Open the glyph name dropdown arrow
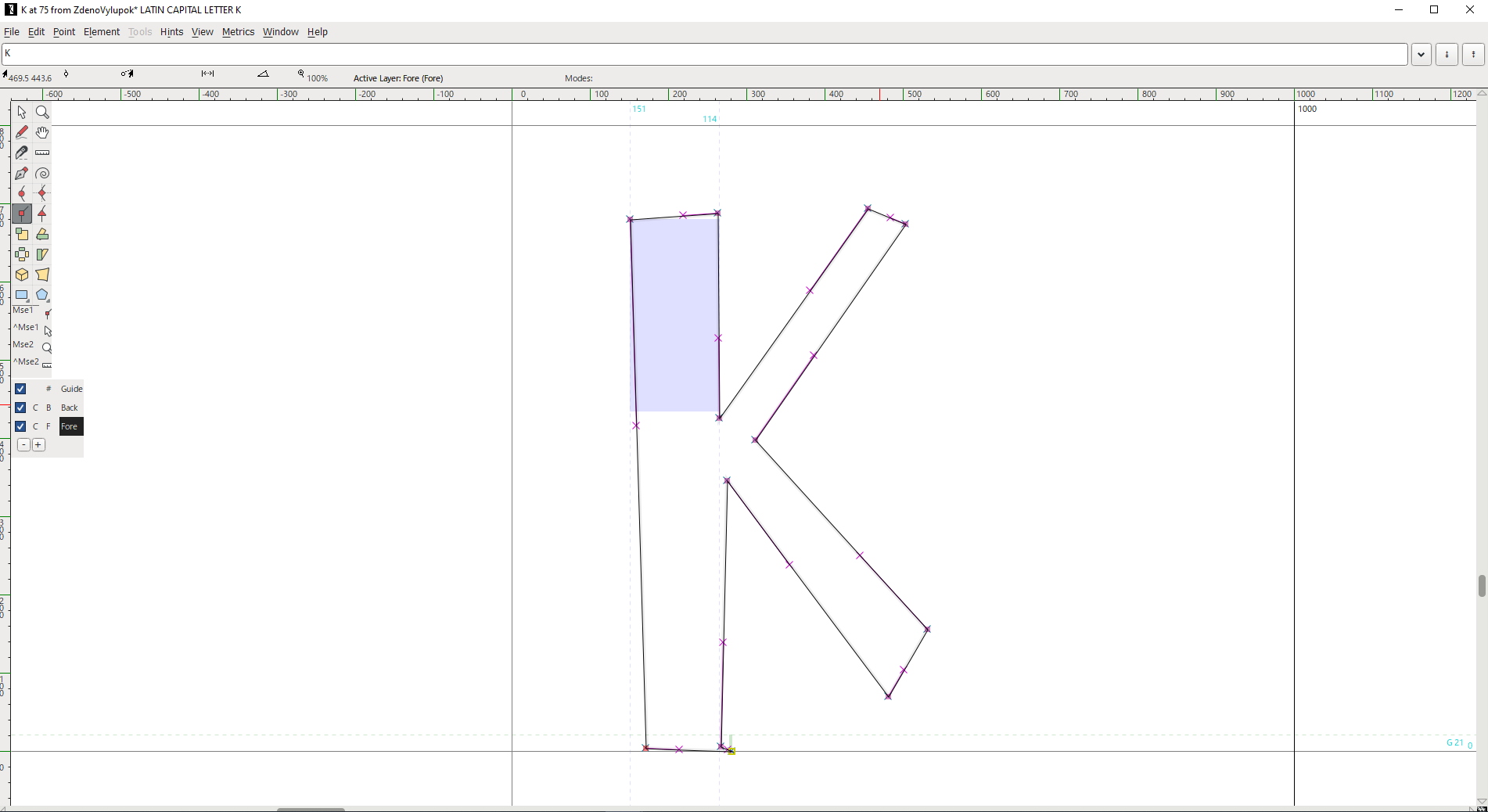1488x812 pixels. click(x=1422, y=55)
